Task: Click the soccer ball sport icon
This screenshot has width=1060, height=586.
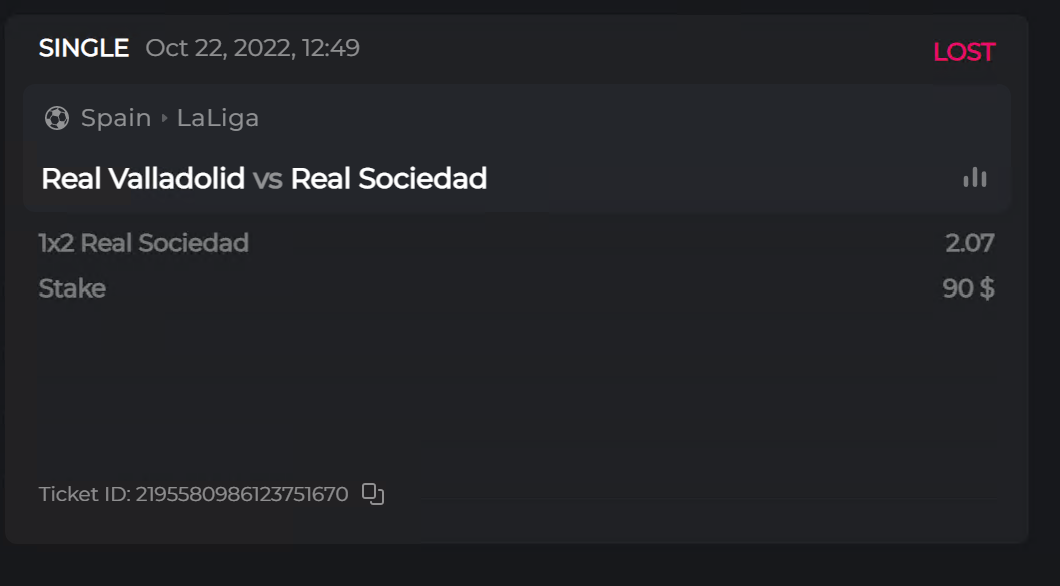Action: 57,118
